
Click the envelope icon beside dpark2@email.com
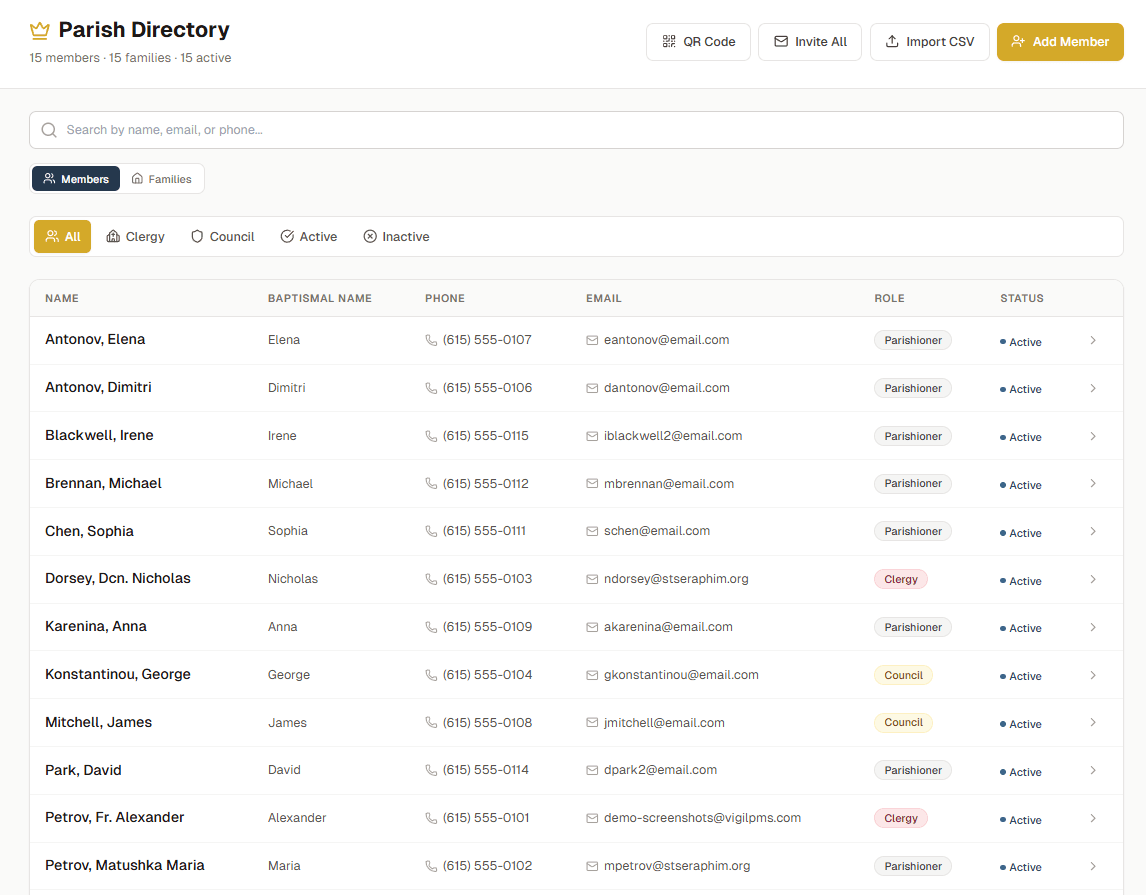click(592, 771)
